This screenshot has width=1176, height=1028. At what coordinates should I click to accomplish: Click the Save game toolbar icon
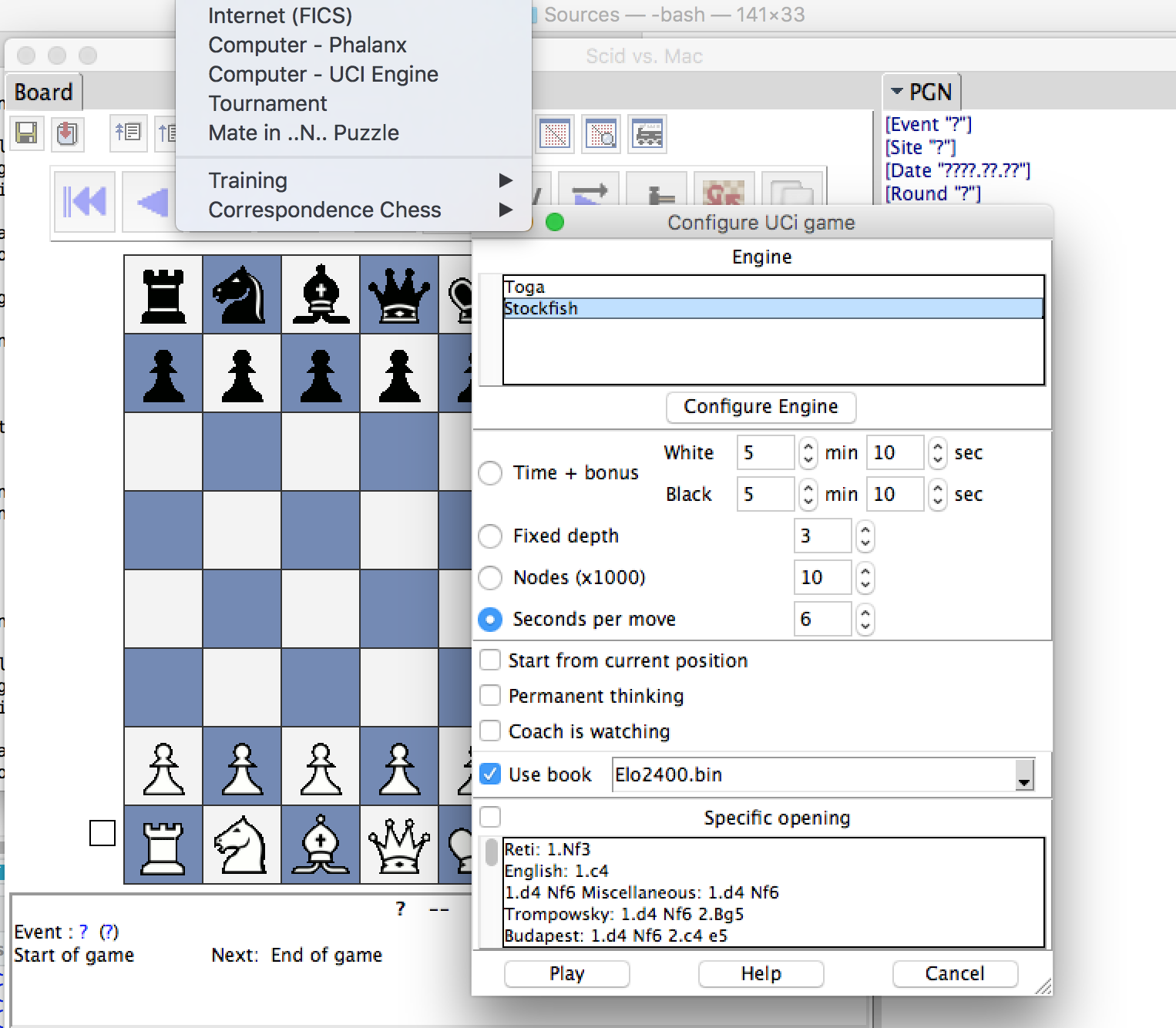point(26,133)
